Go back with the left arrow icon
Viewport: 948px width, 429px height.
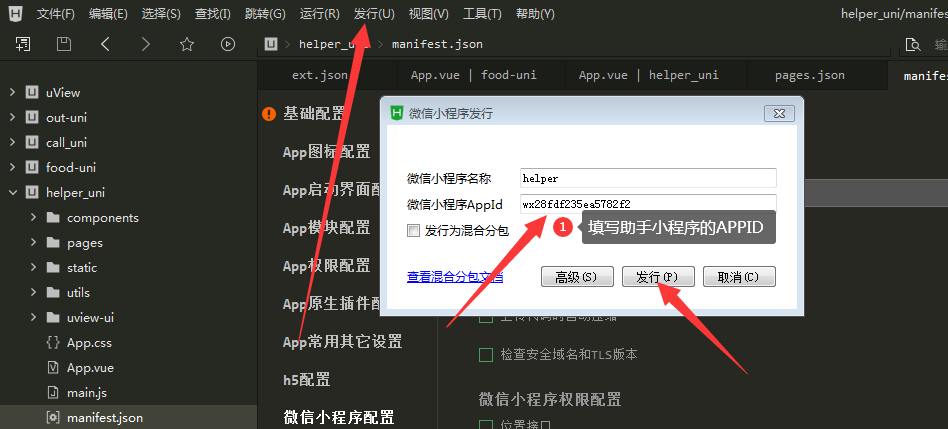pyautogui.click(x=105, y=44)
